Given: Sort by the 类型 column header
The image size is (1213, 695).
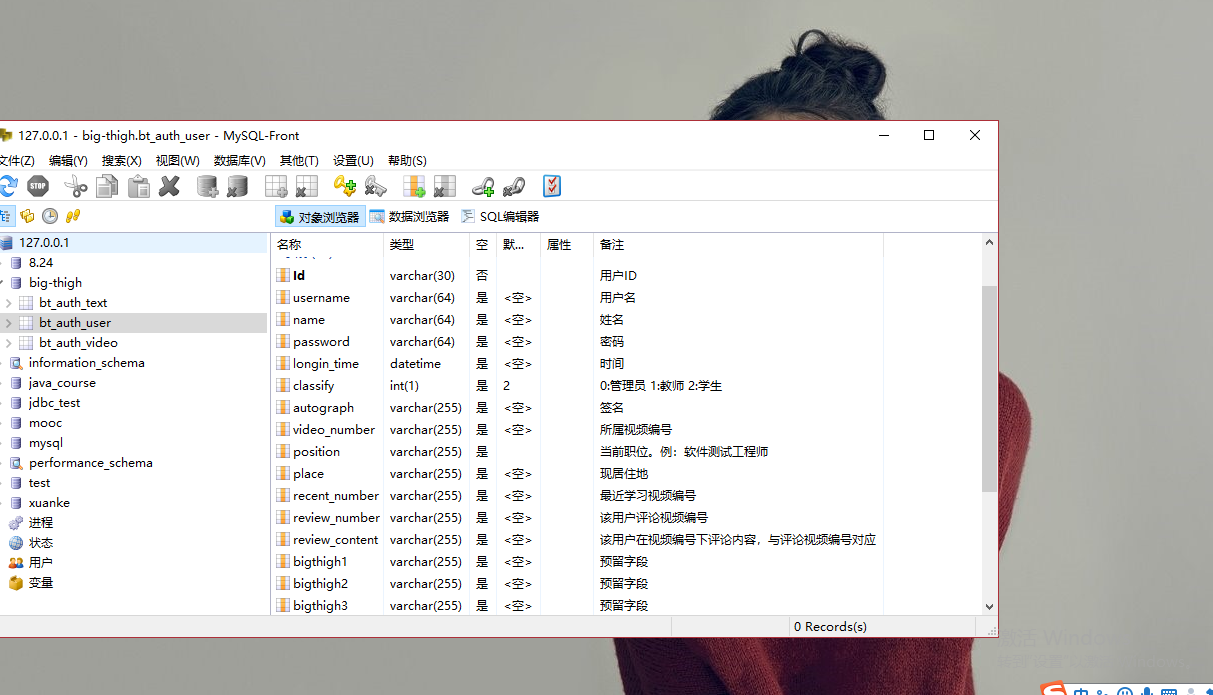Looking at the screenshot, I should coord(427,245).
